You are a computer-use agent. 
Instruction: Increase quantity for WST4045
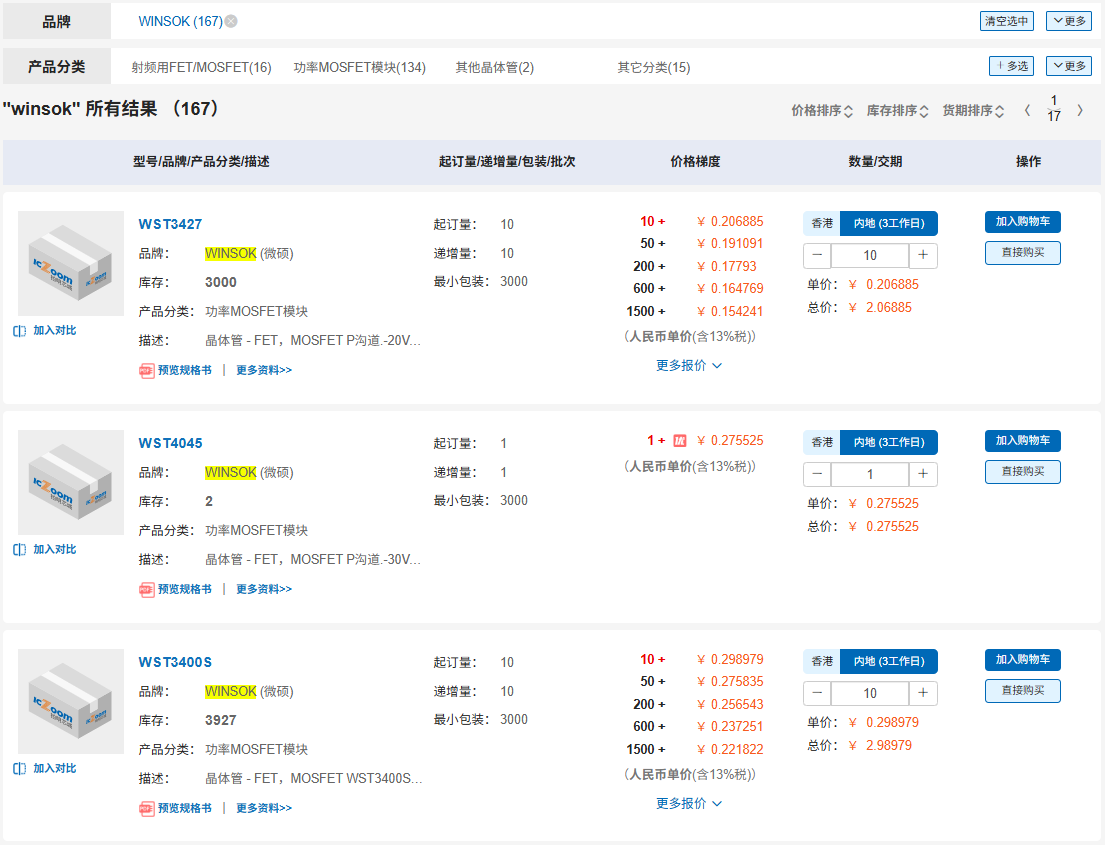click(x=923, y=474)
